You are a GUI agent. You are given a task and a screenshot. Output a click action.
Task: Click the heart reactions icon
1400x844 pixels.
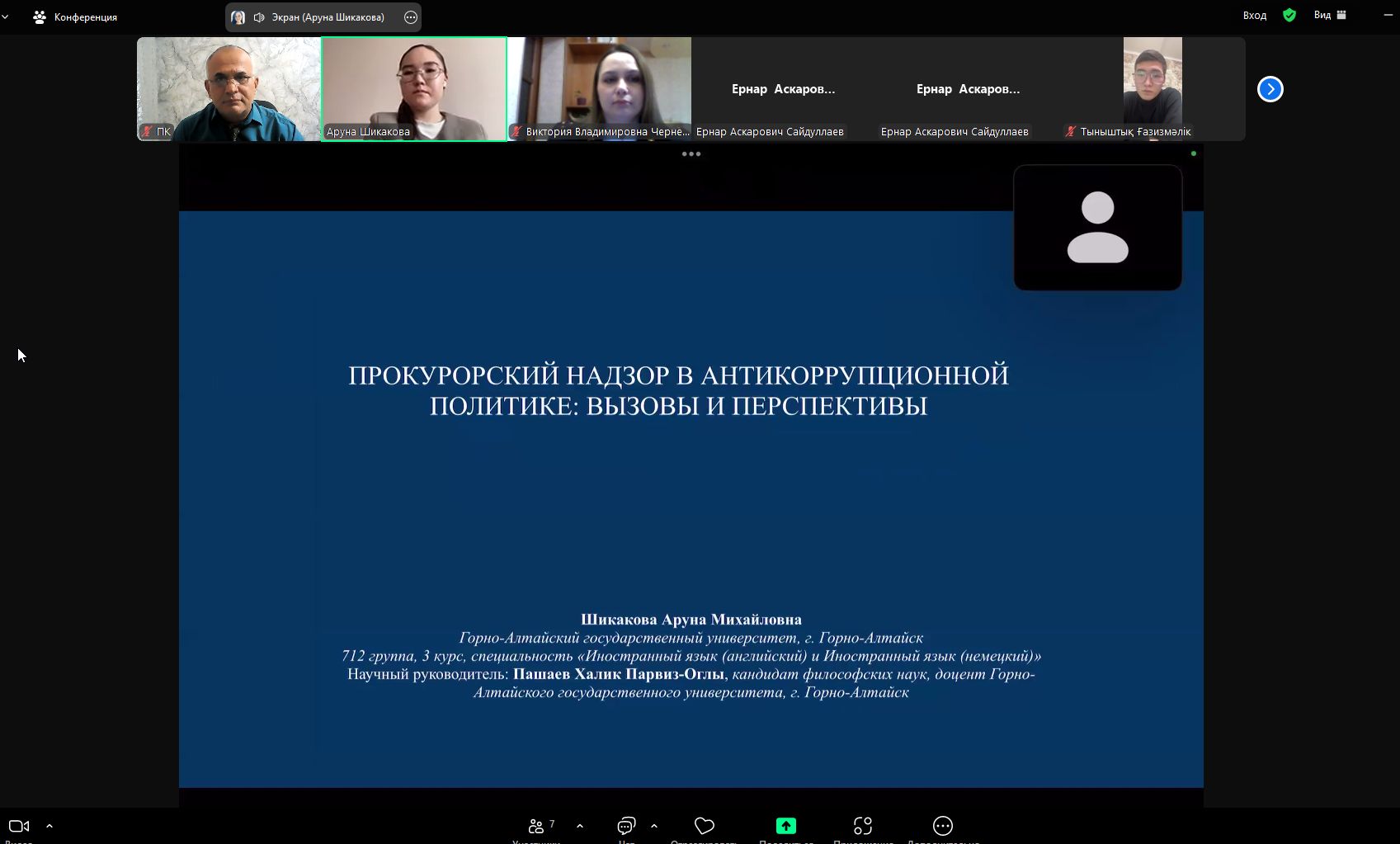704,826
